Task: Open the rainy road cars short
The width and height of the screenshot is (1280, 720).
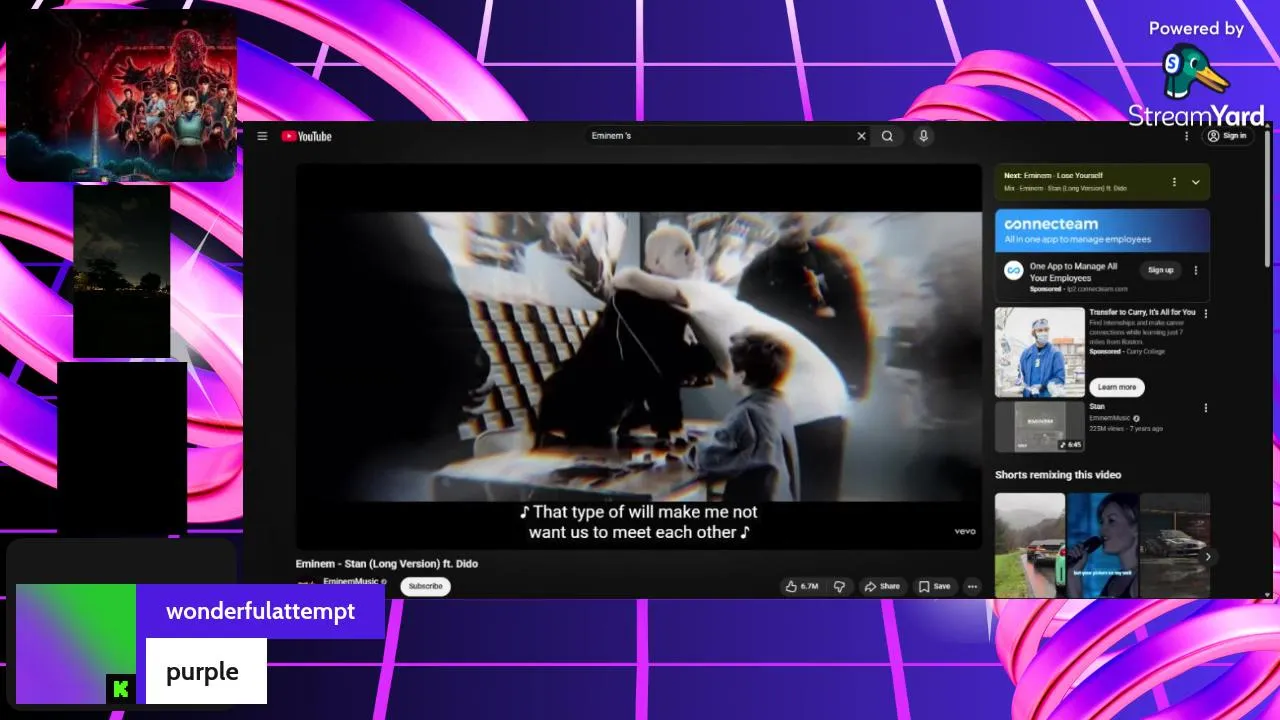Action: coord(1030,545)
